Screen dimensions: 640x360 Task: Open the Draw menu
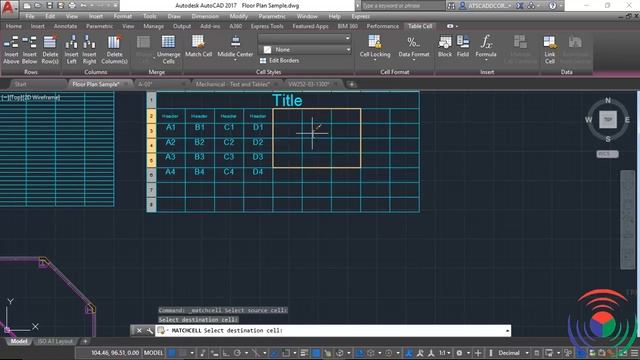click(174, 16)
